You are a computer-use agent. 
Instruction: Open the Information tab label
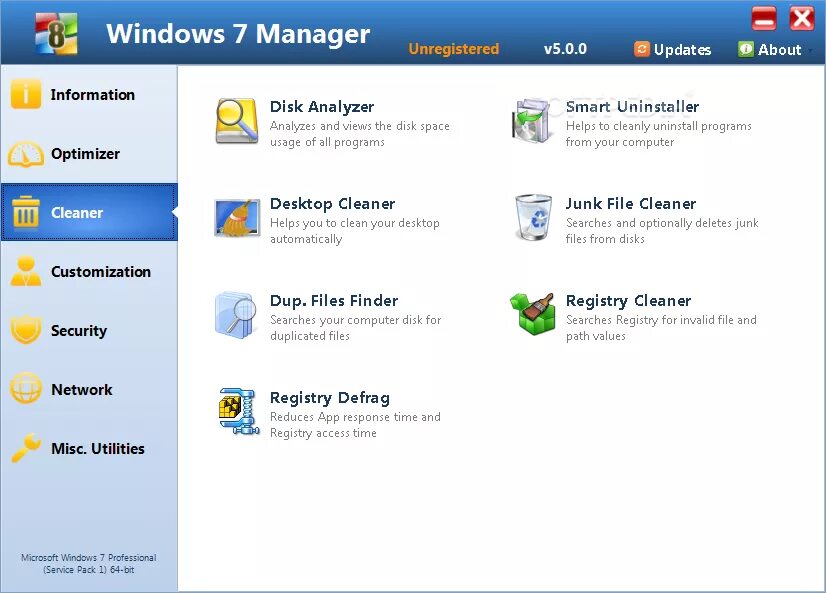click(93, 94)
